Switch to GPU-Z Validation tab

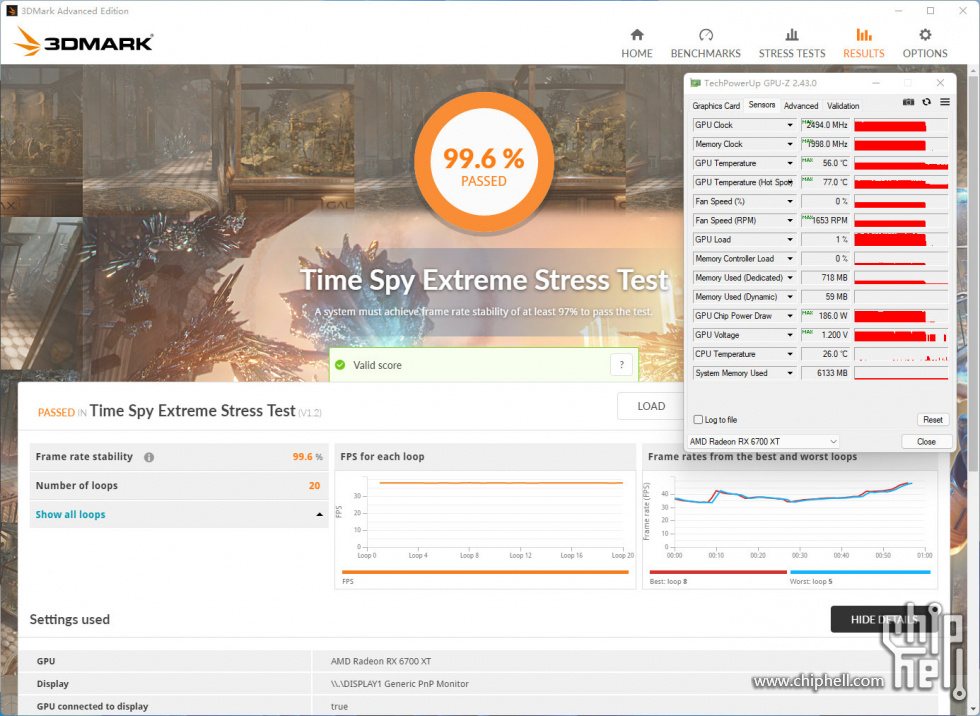point(842,106)
